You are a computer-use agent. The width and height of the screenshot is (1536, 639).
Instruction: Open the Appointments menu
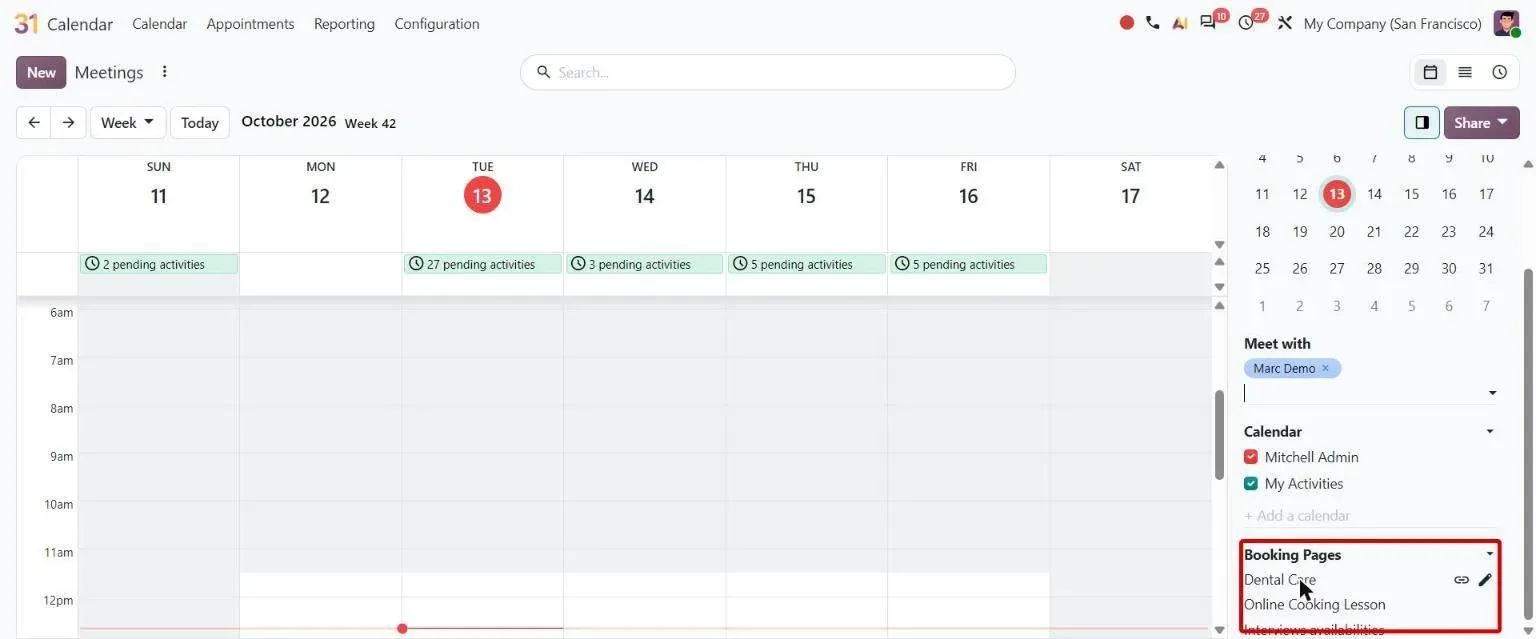pyautogui.click(x=250, y=23)
